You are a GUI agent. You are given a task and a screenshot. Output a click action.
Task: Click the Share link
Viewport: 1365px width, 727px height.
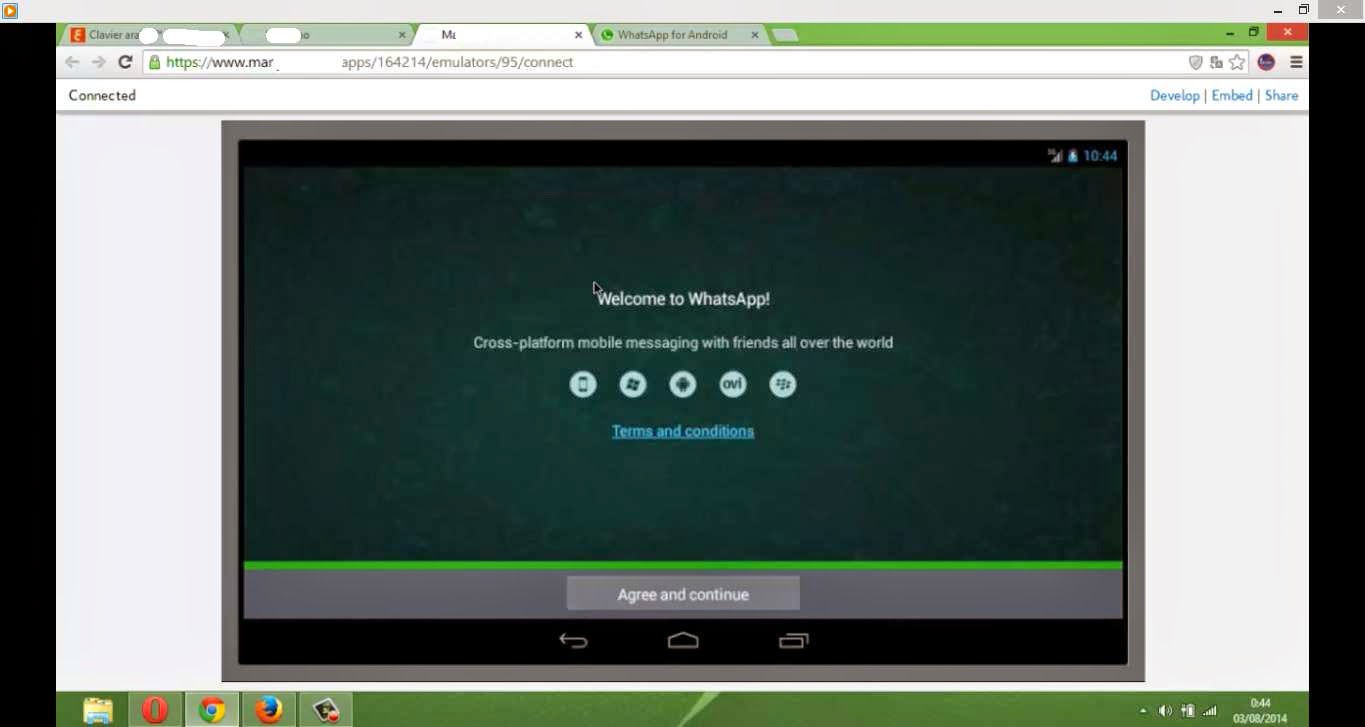pos(1281,95)
